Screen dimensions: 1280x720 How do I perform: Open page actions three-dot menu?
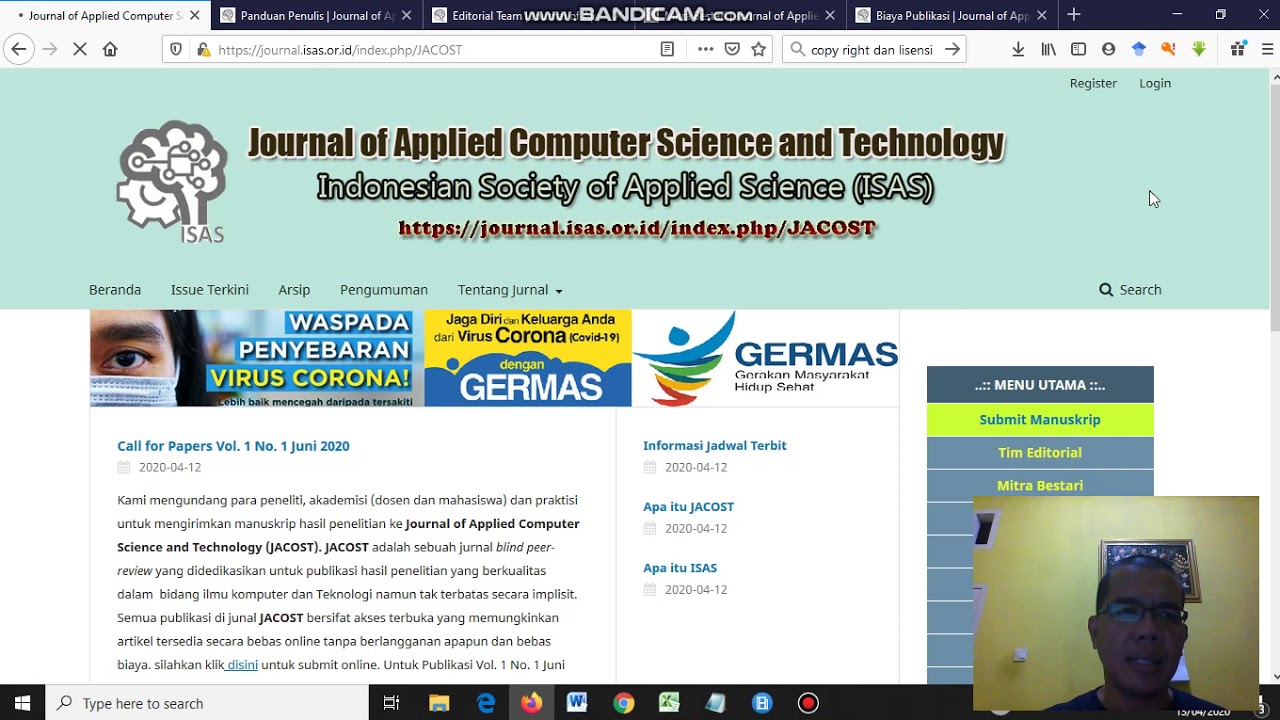pyautogui.click(x=706, y=49)
